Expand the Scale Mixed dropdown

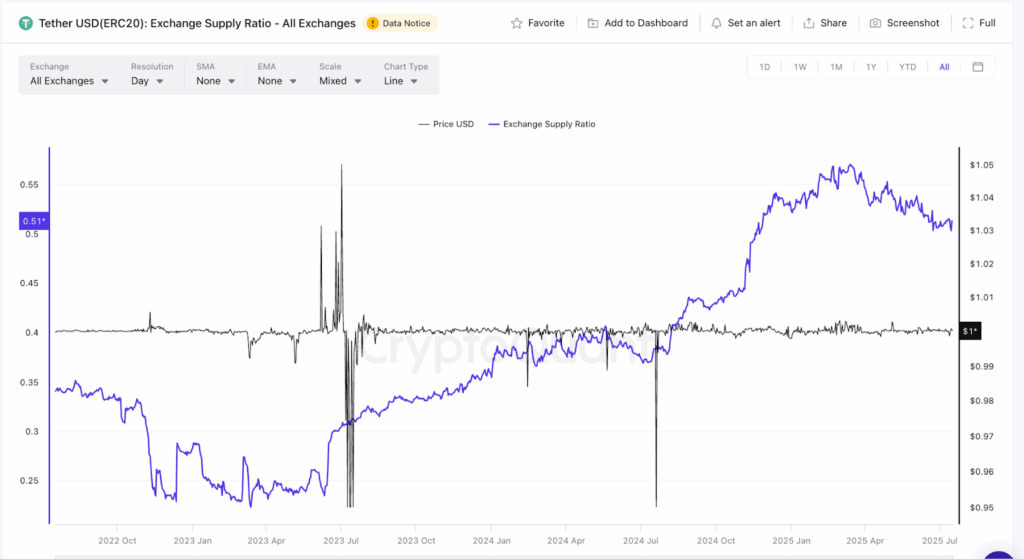coord(340,74)
